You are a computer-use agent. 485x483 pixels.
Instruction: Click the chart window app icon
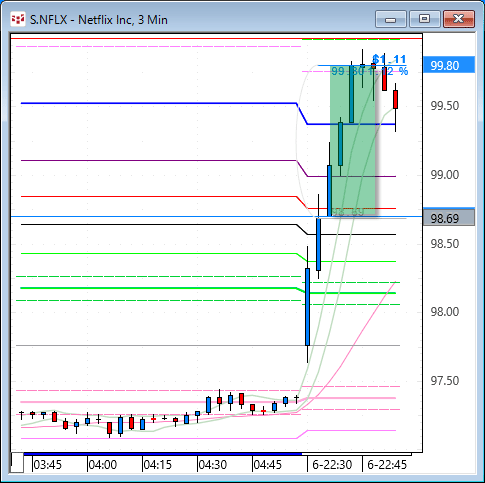point(18,19)
